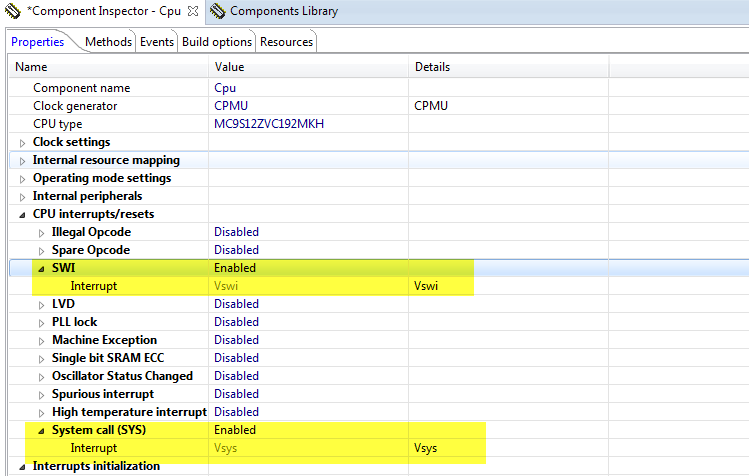Click the Components Library chip icon
The width and height of the screenshot is (749, 476).
click(x=218, y=11)
